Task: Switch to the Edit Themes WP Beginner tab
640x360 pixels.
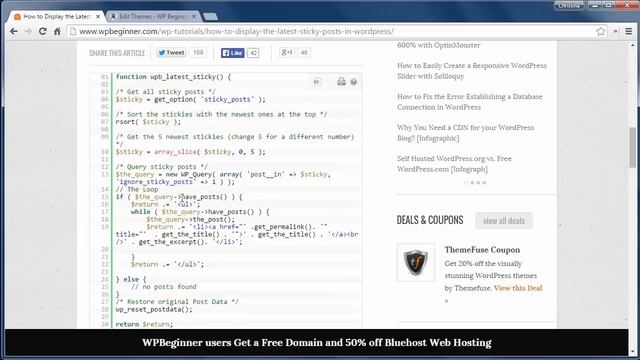Action: pos(153,16)
